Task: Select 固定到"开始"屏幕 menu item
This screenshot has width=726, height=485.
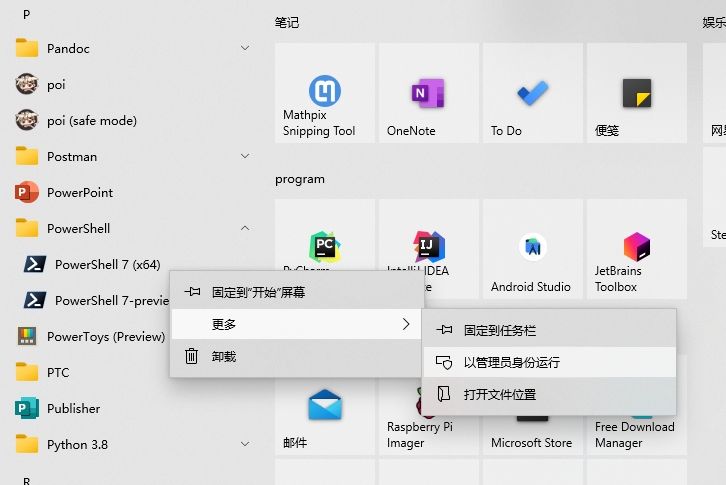Action: tap(296, 292)
